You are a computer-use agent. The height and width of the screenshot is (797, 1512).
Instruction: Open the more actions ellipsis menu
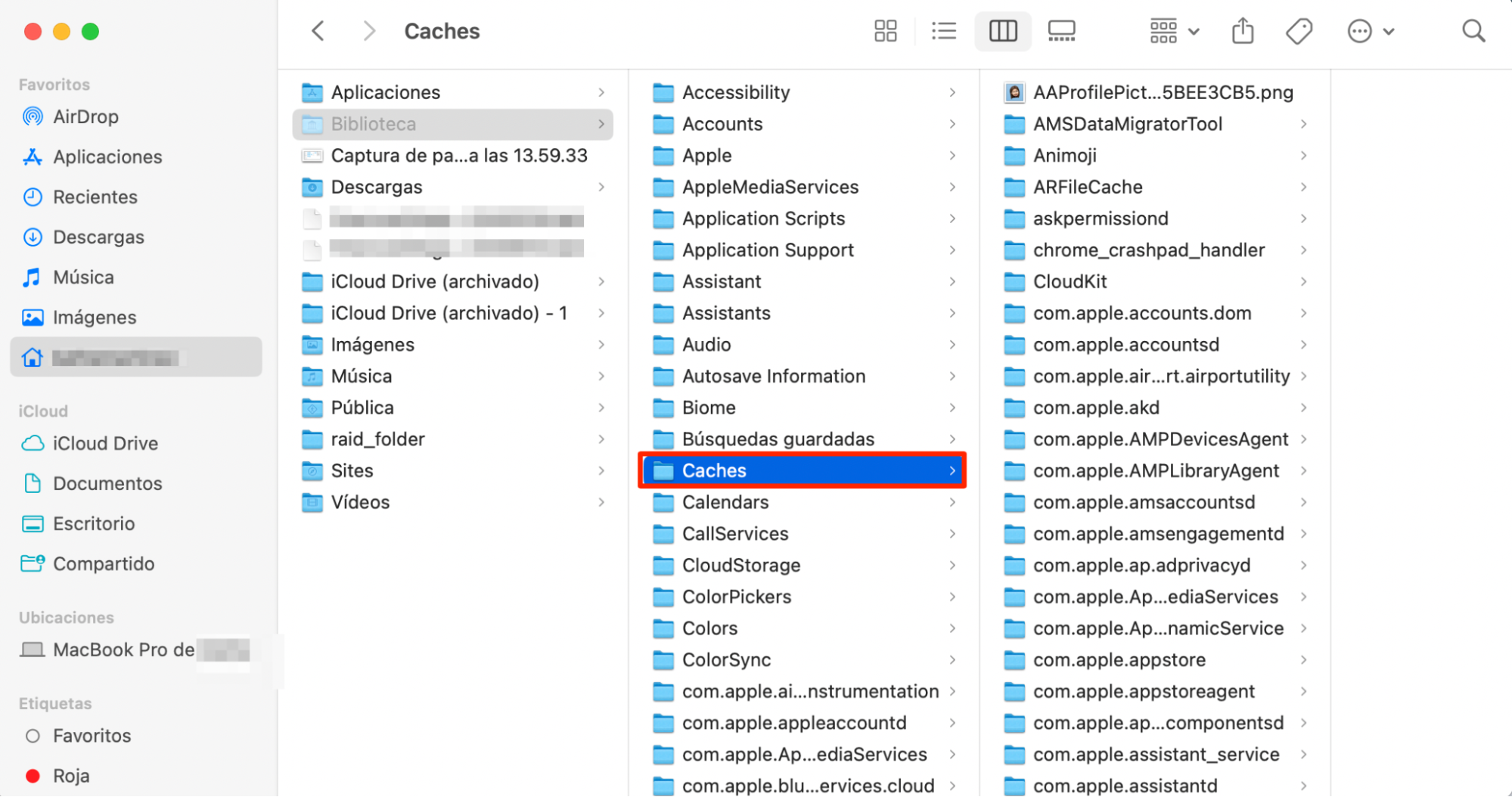click(x=1371, y=31)
